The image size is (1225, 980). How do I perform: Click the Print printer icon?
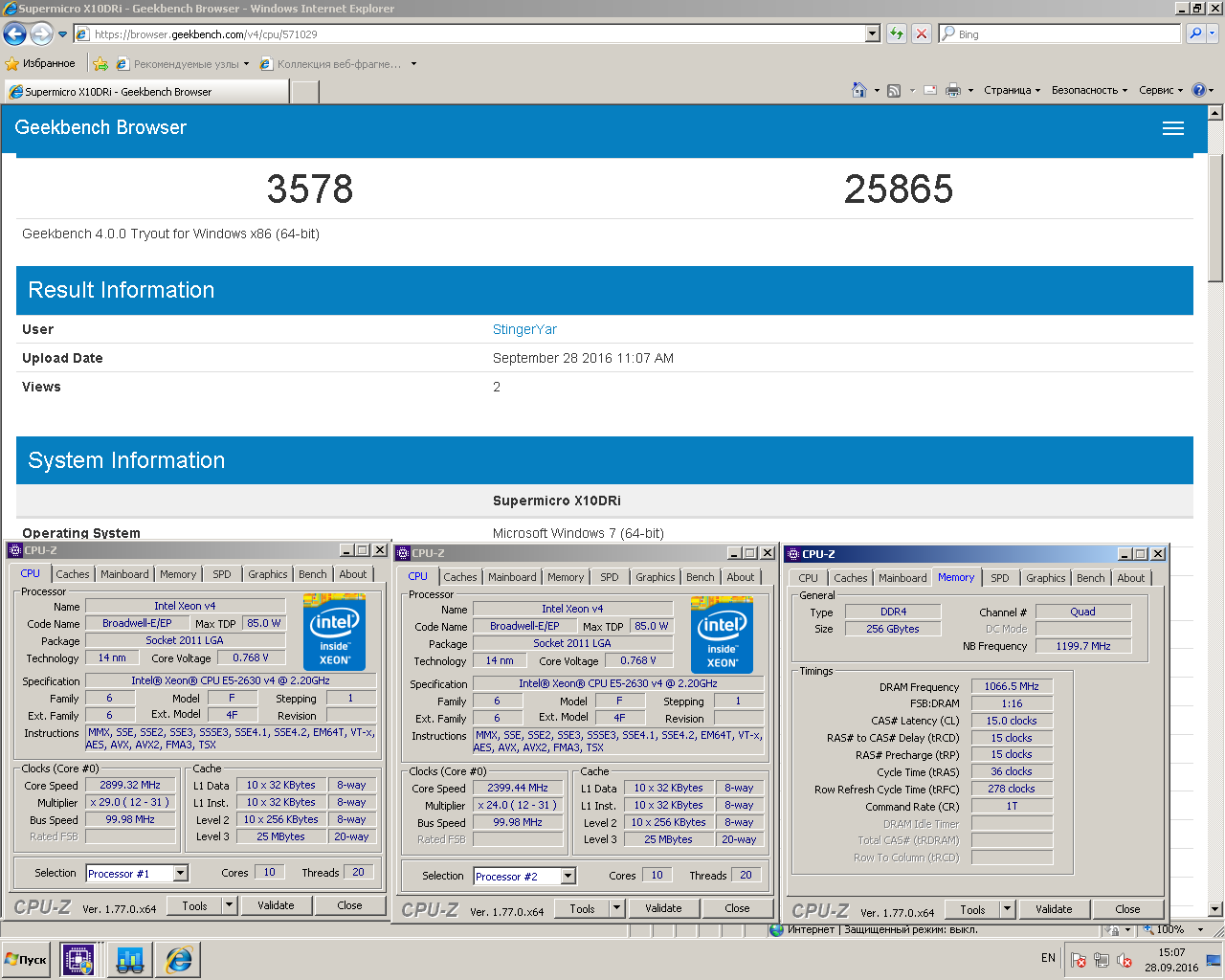953,90
